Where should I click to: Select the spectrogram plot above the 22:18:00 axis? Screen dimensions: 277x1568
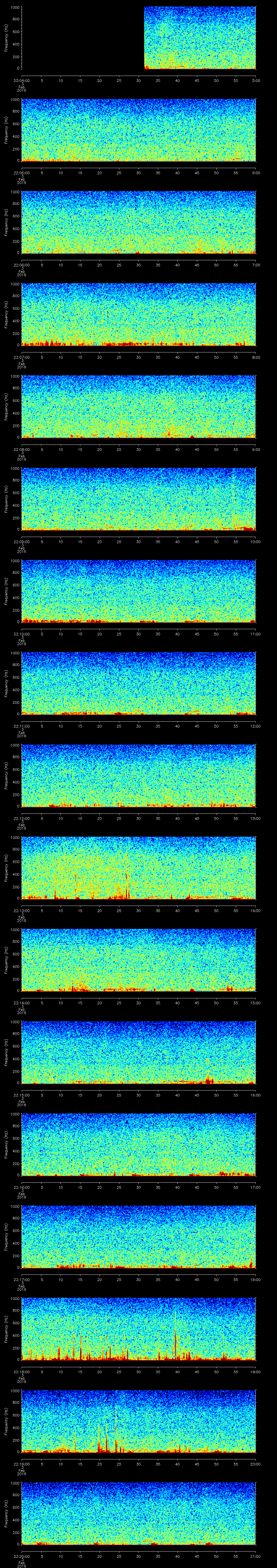(139, 1329)
